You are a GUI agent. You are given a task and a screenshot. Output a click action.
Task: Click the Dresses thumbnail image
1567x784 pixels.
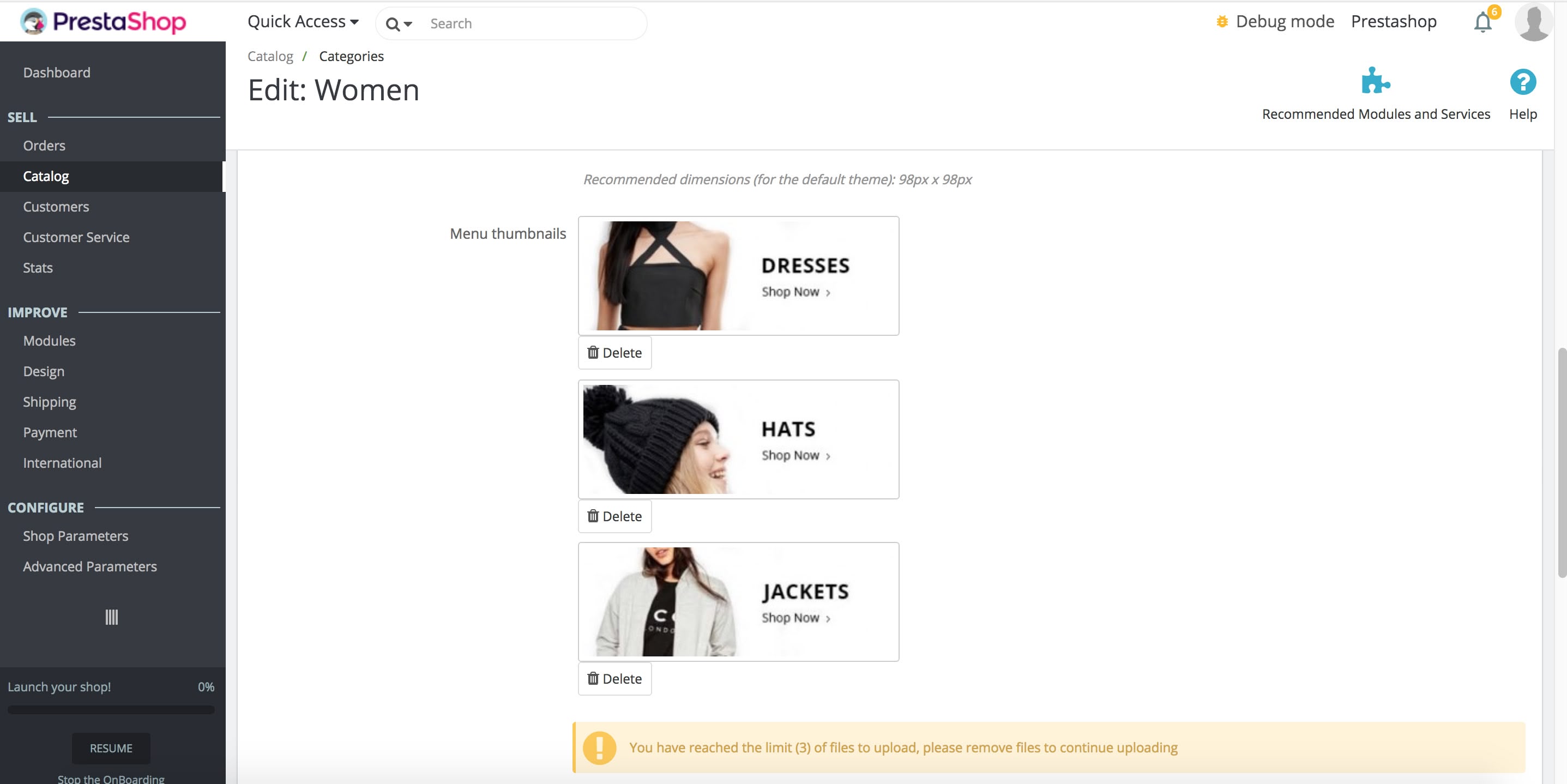click(738, 275)
